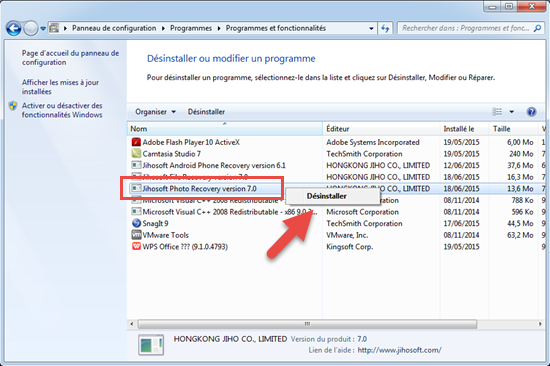Select Programmes et fonctionnalités breadcrumb
Image resolution: width=550 pixels, height=366 pixels.
coord(276,28)
